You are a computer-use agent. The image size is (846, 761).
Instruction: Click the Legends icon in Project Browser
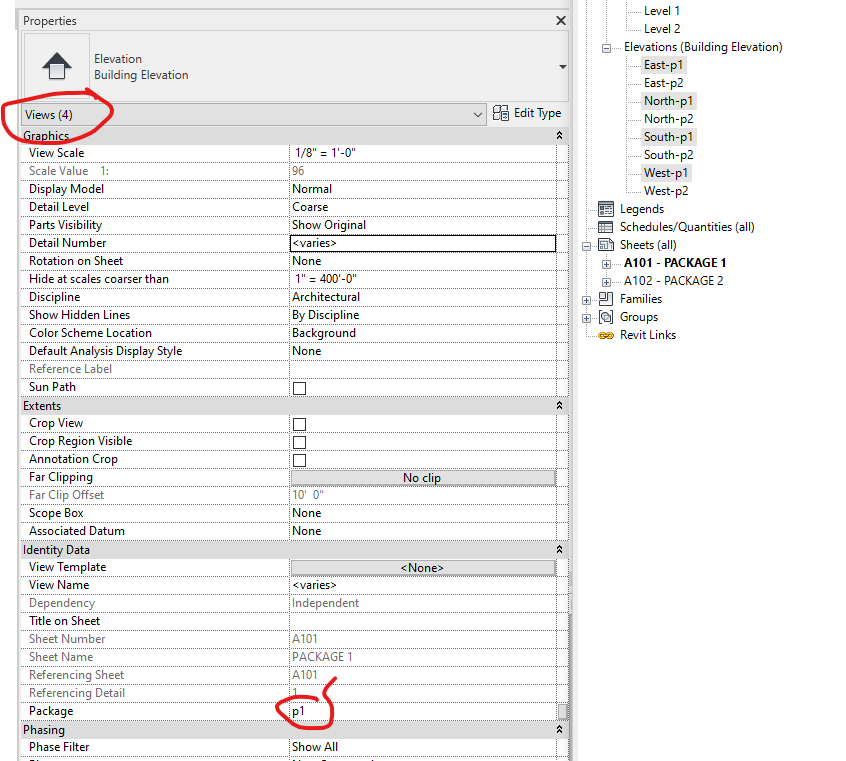click(x=606, y=209)
